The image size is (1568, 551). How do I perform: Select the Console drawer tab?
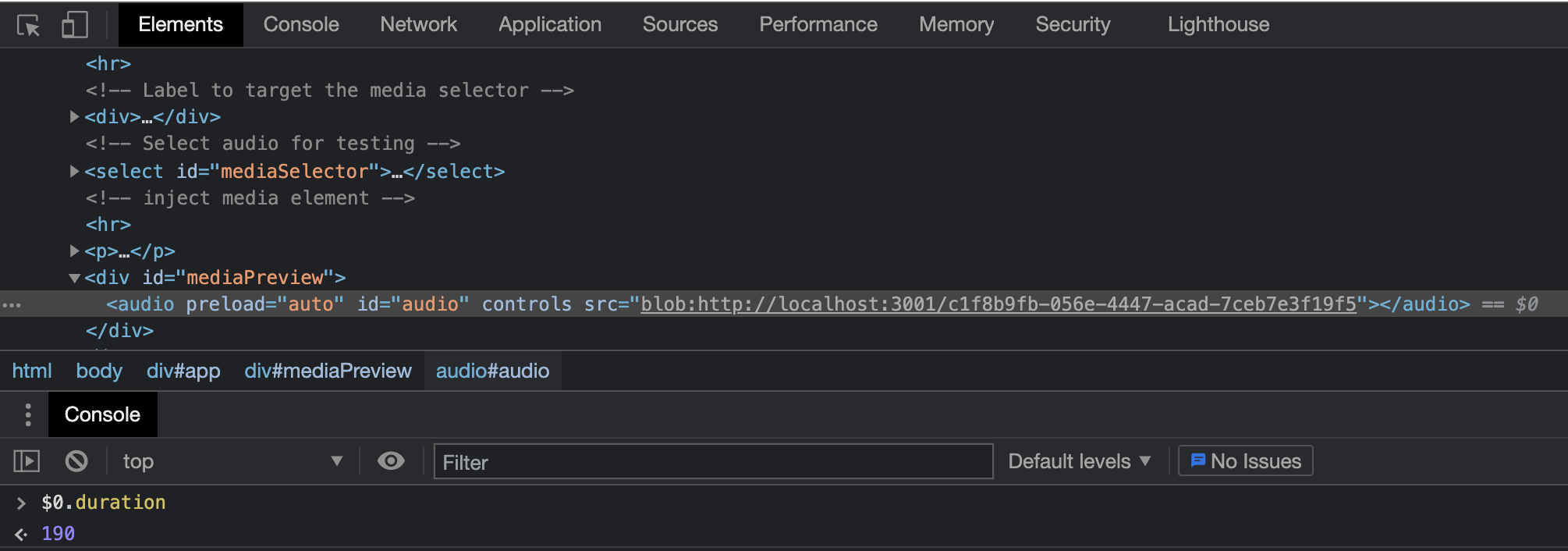[102, 414]
